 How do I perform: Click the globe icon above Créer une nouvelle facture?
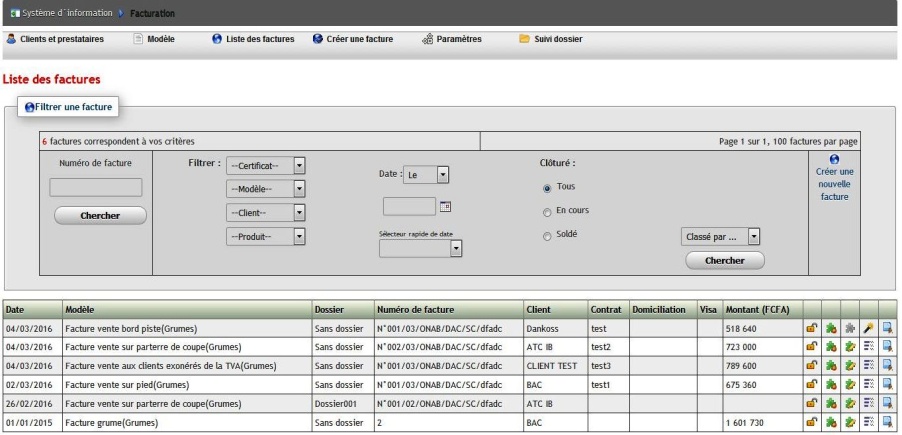[x=835, y=159]
